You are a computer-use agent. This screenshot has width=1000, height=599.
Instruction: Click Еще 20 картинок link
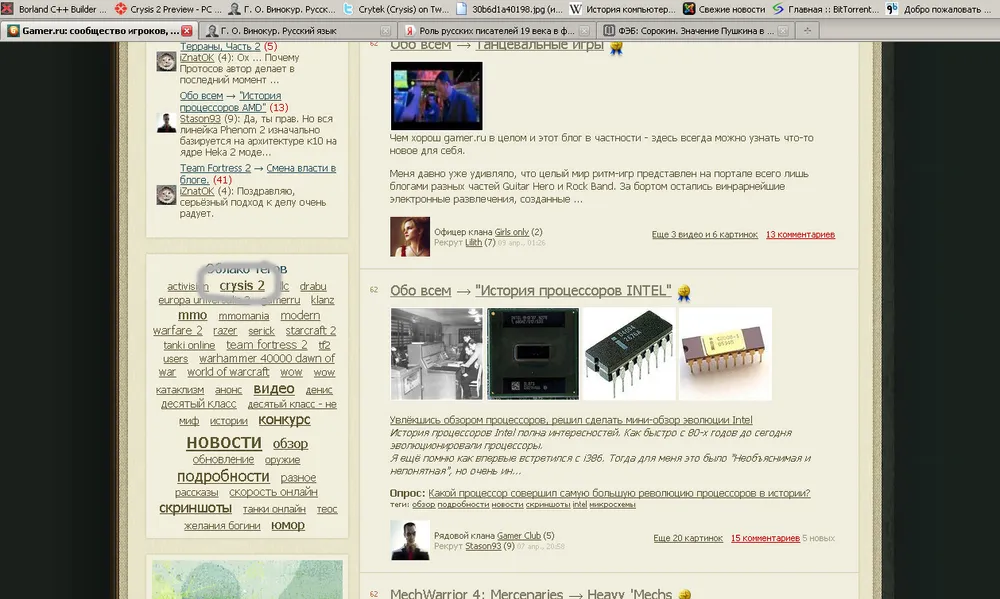pos(688,538)
